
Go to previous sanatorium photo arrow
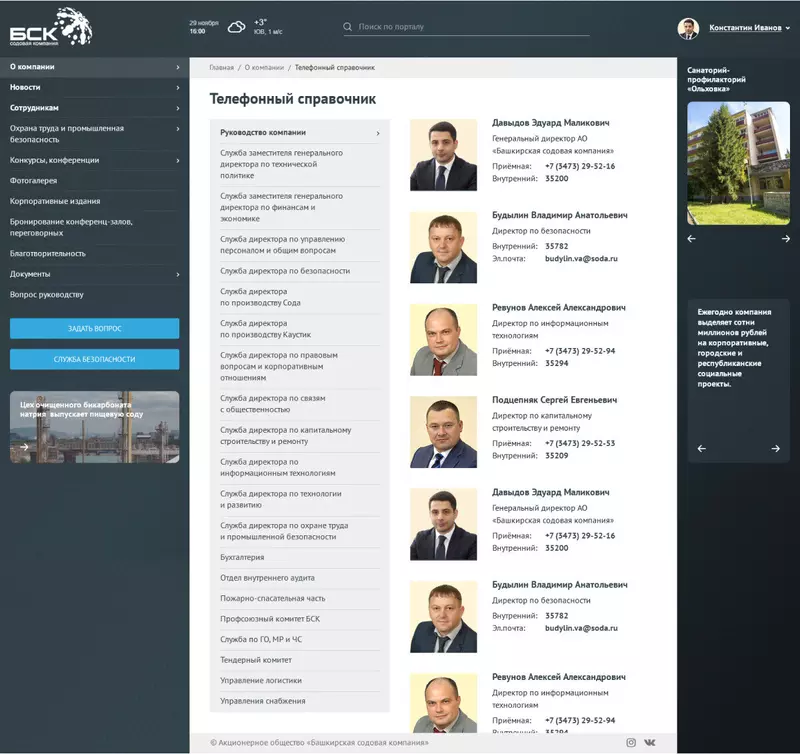point(692,239)
